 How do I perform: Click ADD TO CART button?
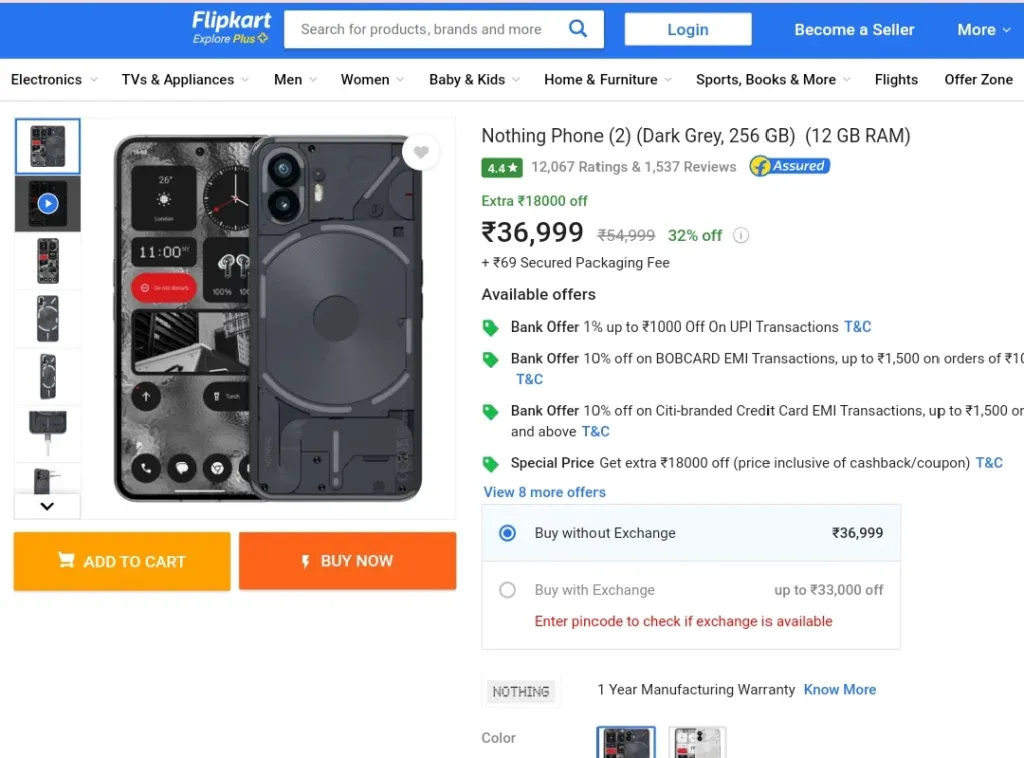122,561
